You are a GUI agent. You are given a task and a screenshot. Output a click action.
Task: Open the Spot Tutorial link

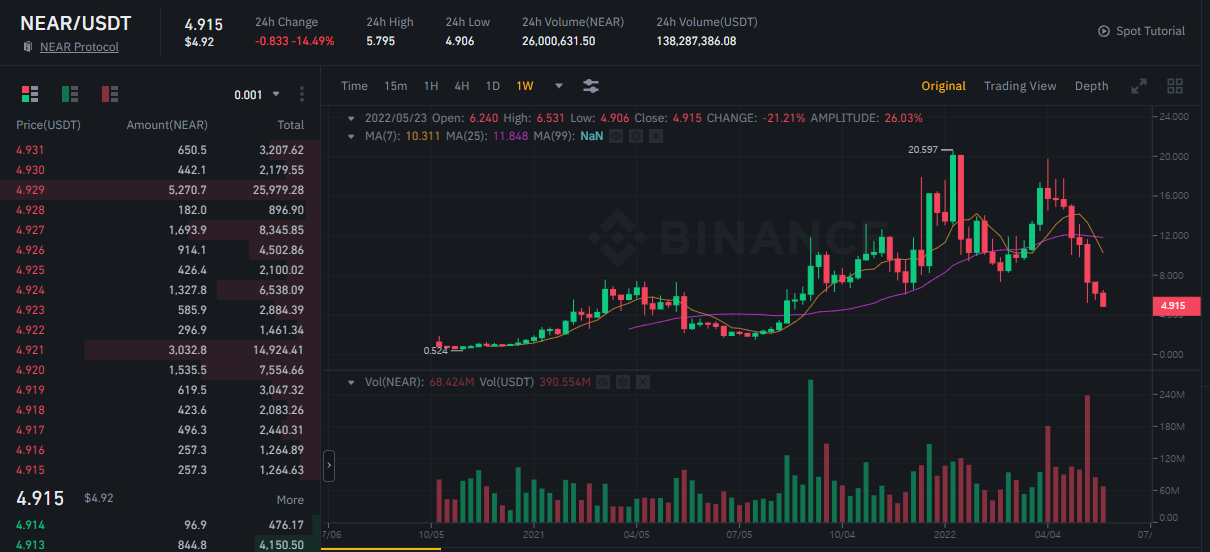click(1150, 31)
